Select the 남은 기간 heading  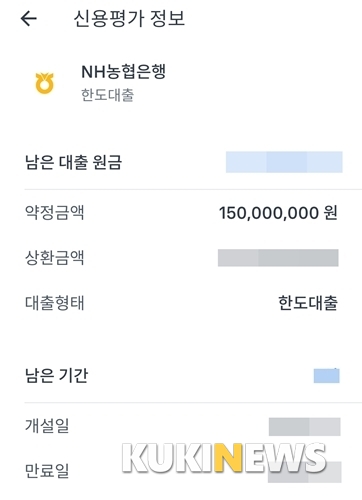pos(57,375)
